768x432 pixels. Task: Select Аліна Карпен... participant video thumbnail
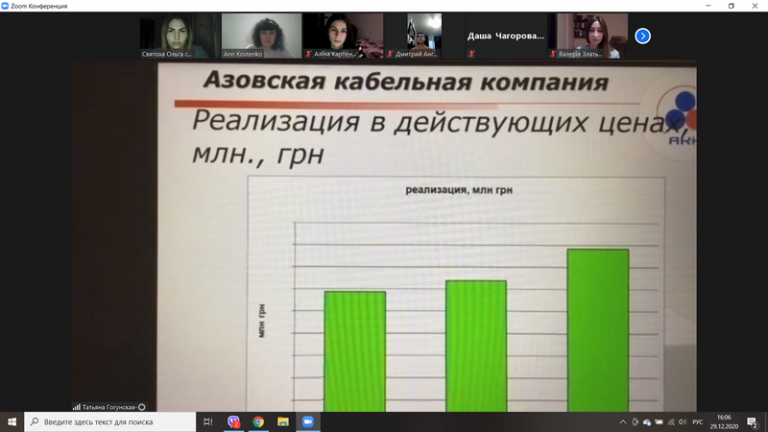(x=343, y=36)
